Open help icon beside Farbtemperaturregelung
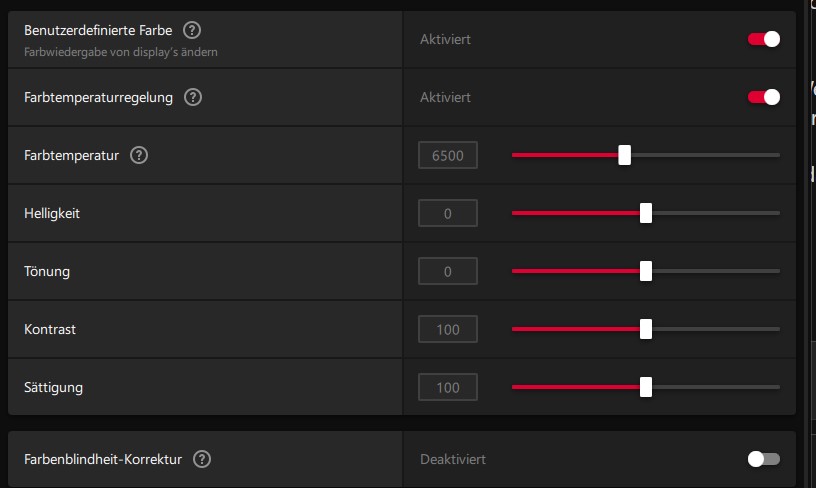Image resolution: width=816 pixels, height=488 pixels. [x=193, y=98]
